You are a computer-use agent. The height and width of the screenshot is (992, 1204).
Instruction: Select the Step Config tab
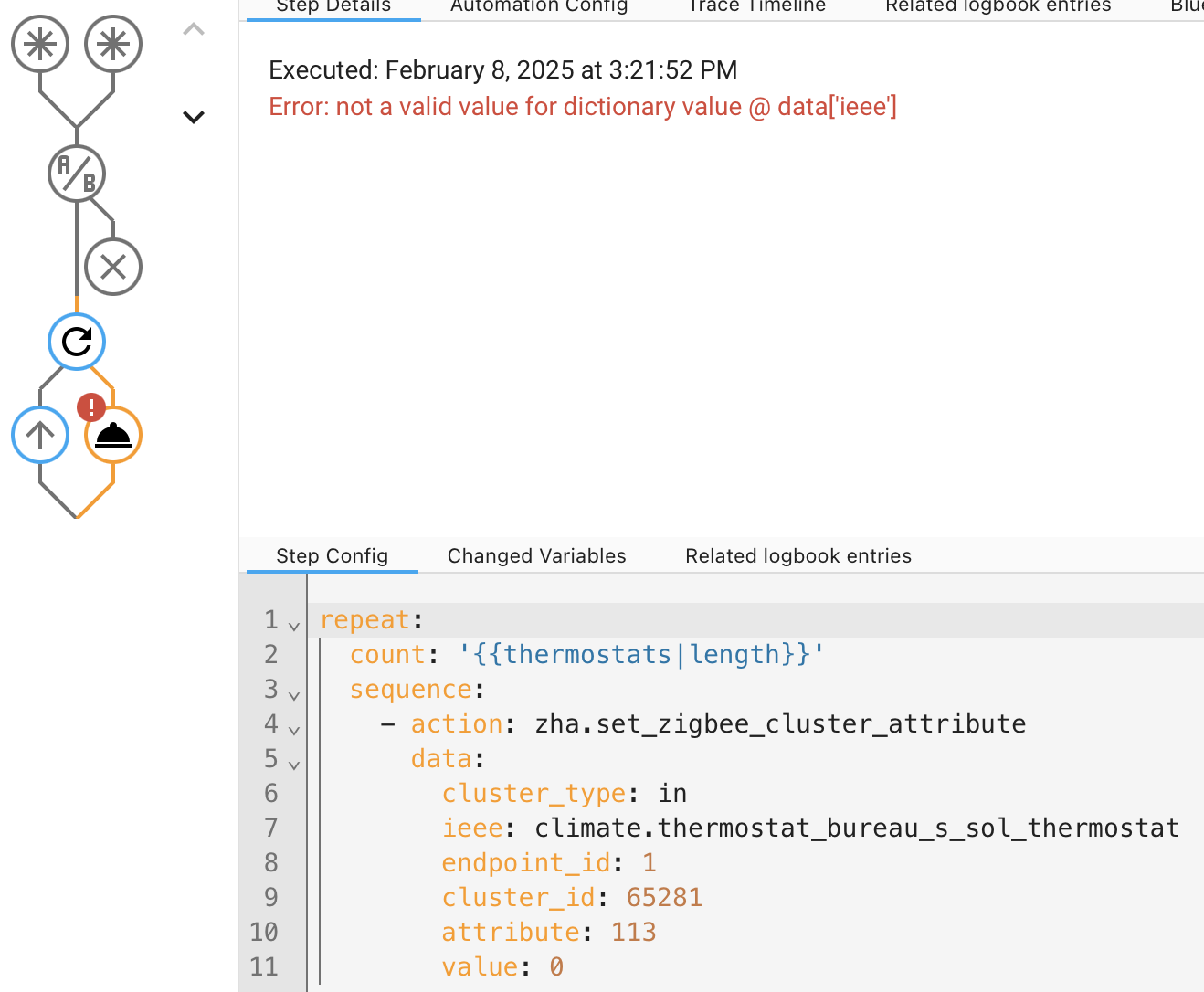(333, 555)
